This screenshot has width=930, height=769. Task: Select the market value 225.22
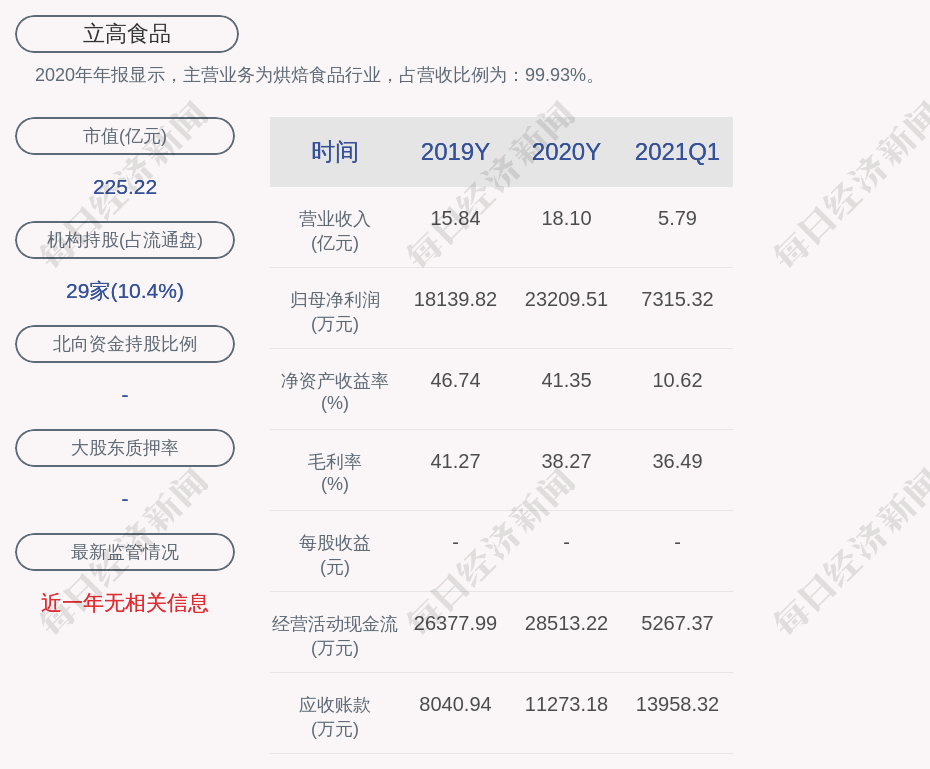[125, 187]
